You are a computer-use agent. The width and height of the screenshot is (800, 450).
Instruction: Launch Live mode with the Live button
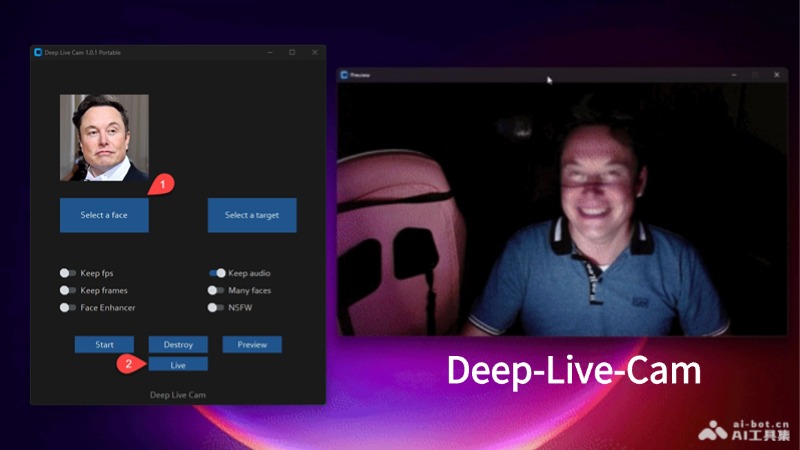[178, 365]
